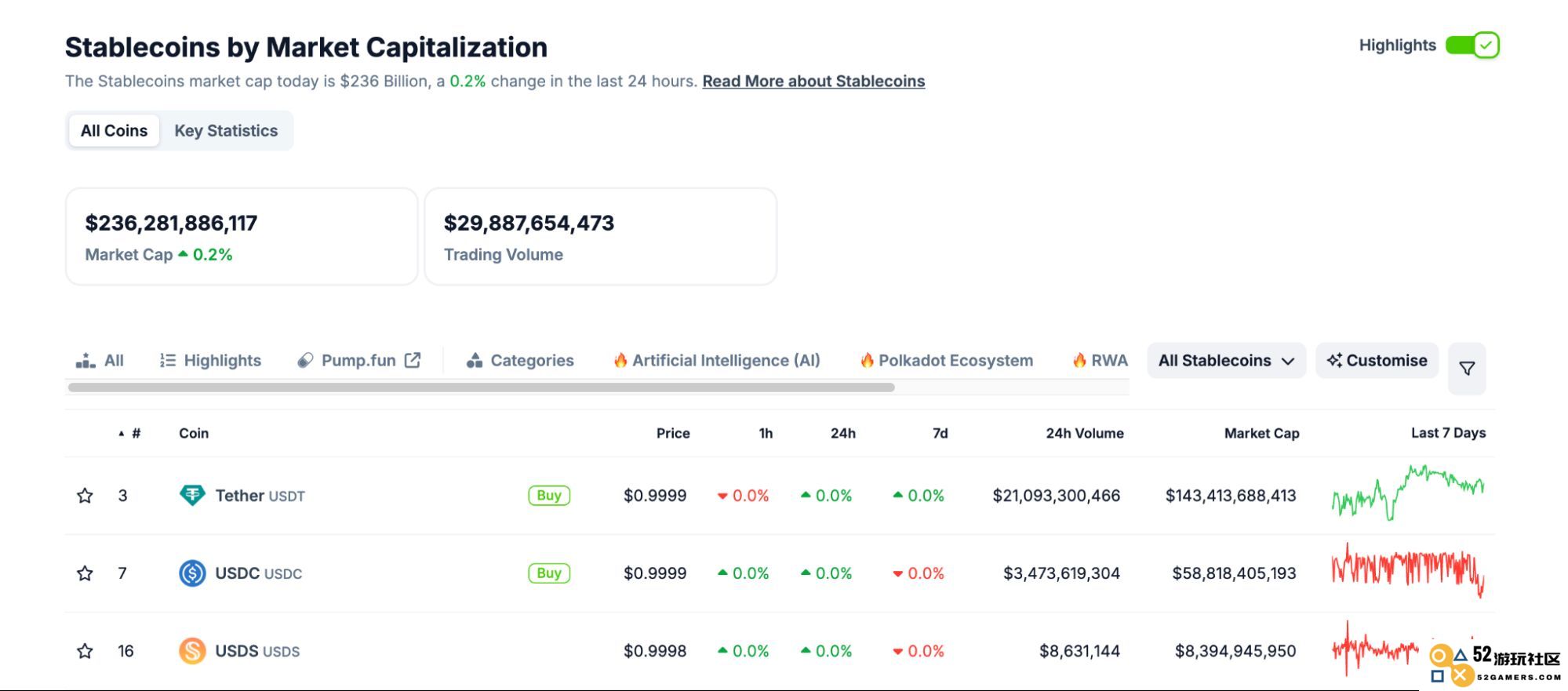The width and height of the screenshot is (1568, 691).
Task: Favorite Tether with the star icon
Action: [85, 496]
